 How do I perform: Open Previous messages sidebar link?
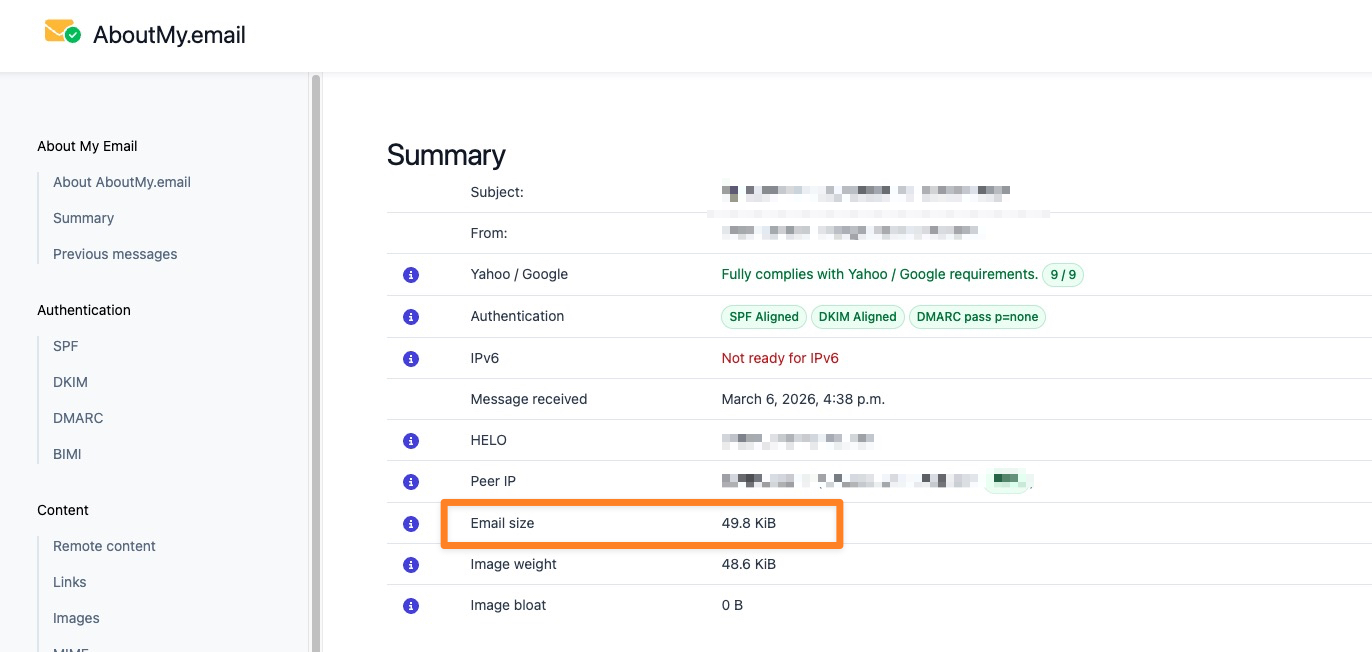(115, 254)
